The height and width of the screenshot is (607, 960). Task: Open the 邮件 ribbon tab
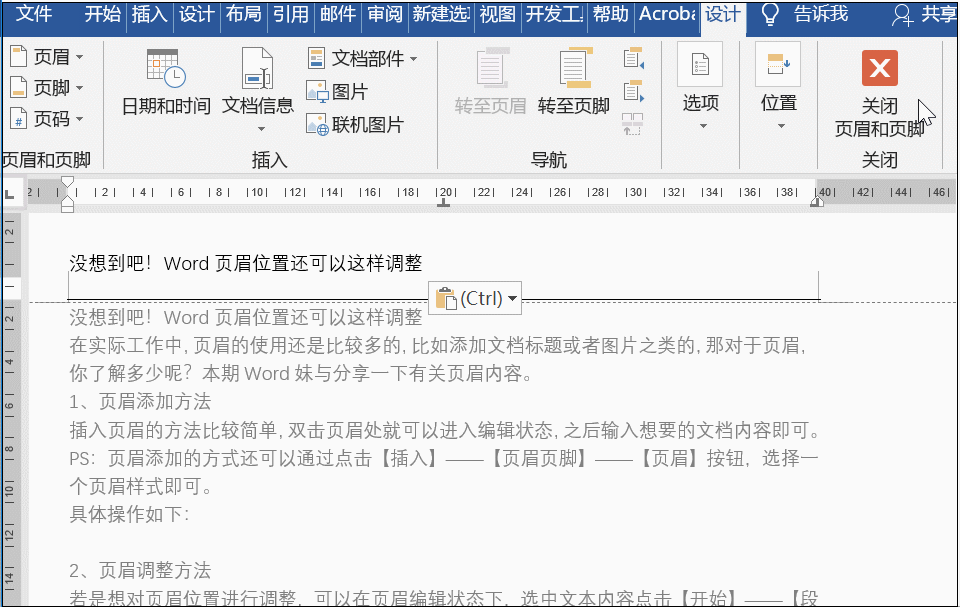[x=338, y=13]
